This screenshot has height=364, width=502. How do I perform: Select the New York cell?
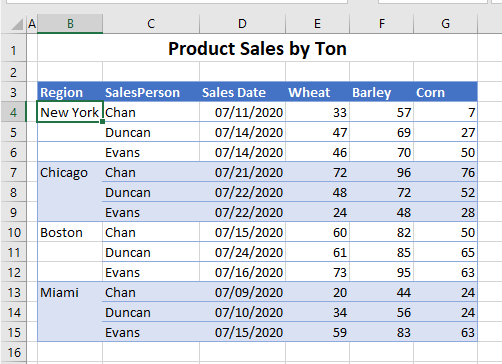[x=70, y=112]
